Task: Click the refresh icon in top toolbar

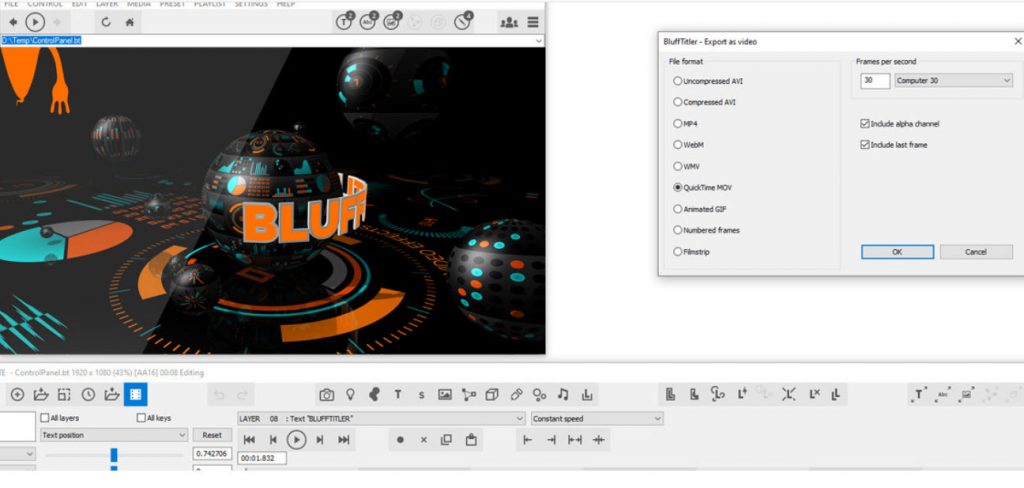Action: [x=106, y=21]
